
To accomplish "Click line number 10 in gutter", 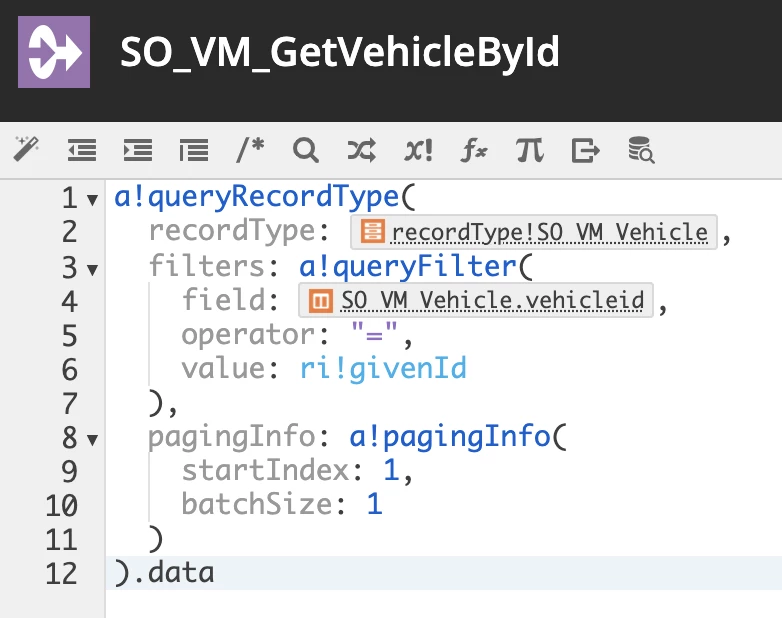I will (61, 505).
